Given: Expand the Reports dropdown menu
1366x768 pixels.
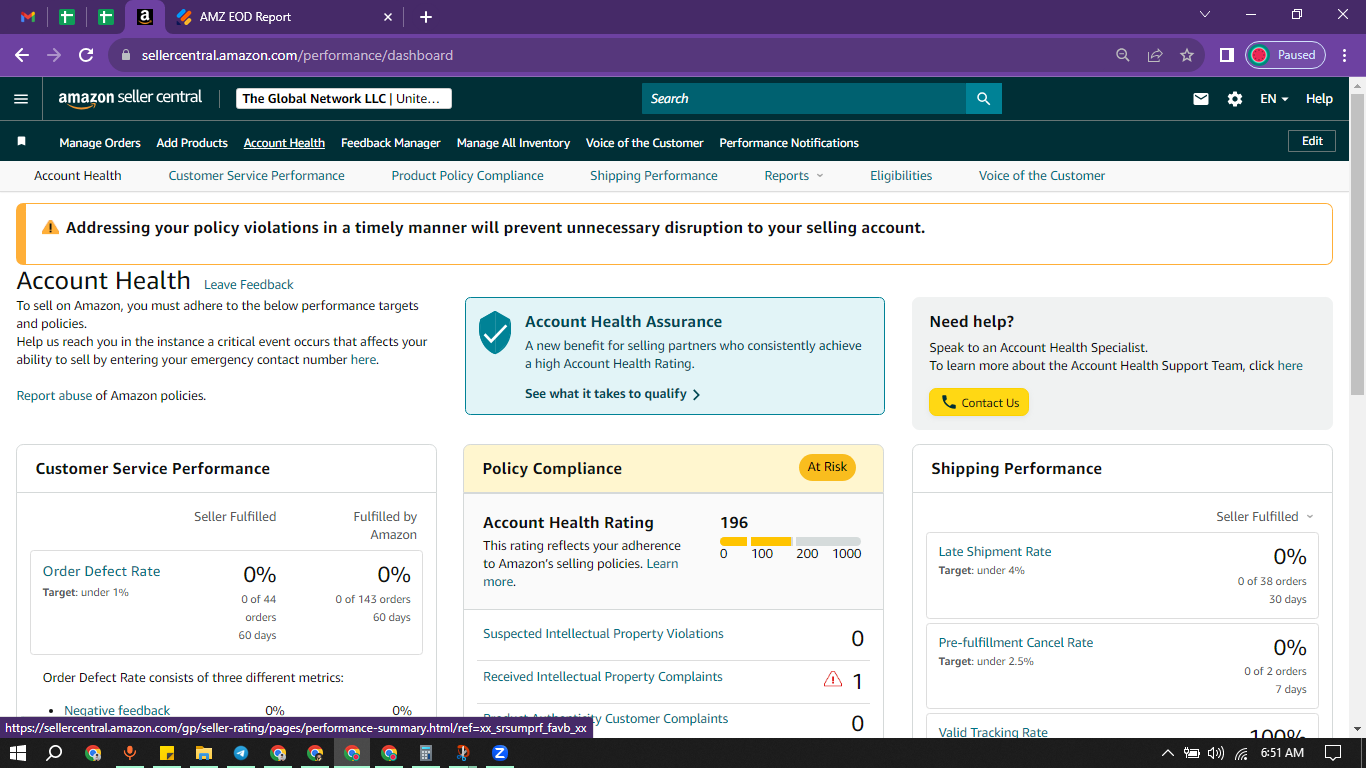Looking at the screenshot, I should click(x=794, y=175).
